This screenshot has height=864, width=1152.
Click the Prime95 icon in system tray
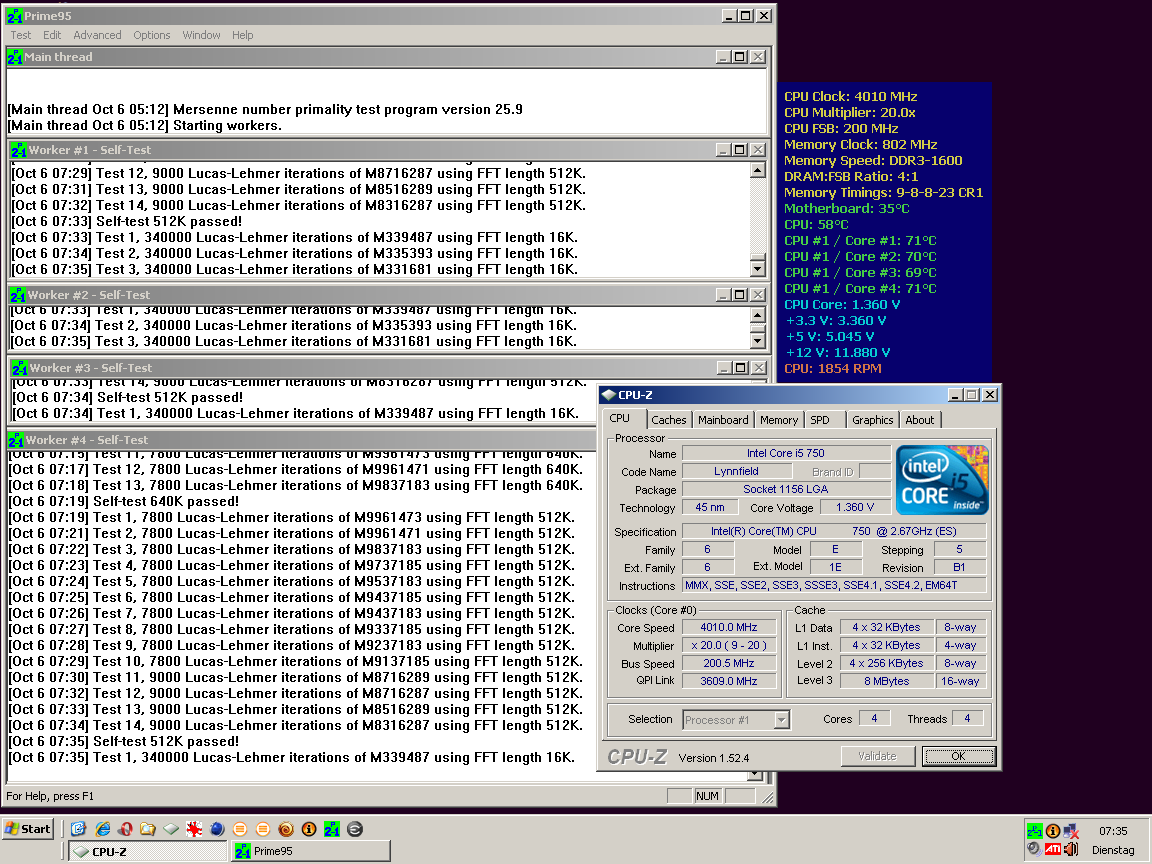click(x=1034, y=831)
